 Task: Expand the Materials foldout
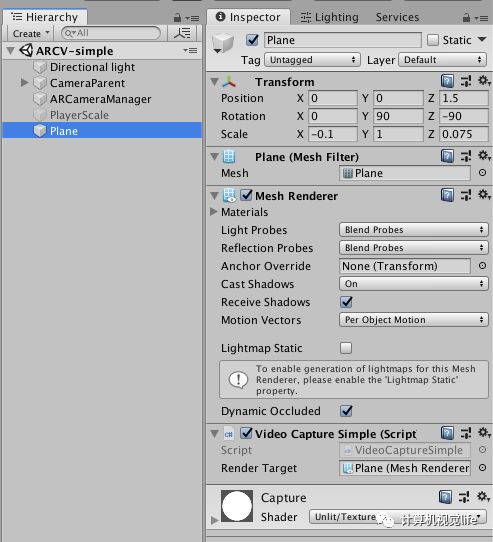click(214, 212)
